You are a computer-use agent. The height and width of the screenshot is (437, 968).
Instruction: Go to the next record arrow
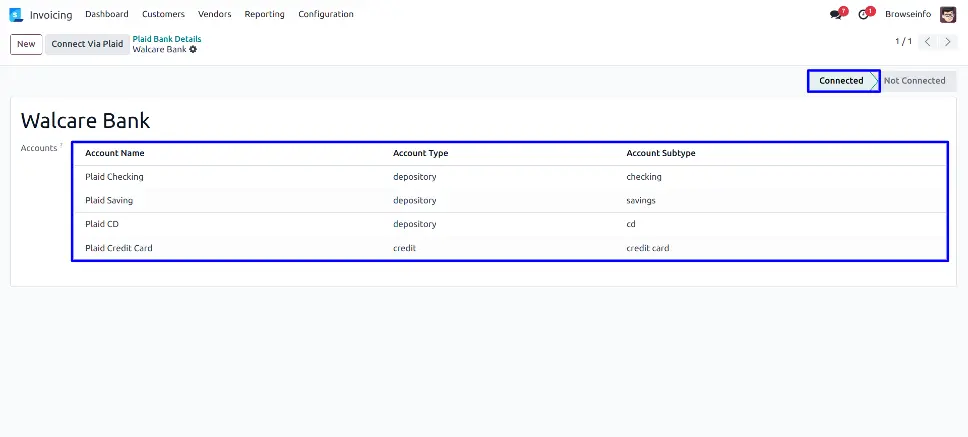pos(948,42)
